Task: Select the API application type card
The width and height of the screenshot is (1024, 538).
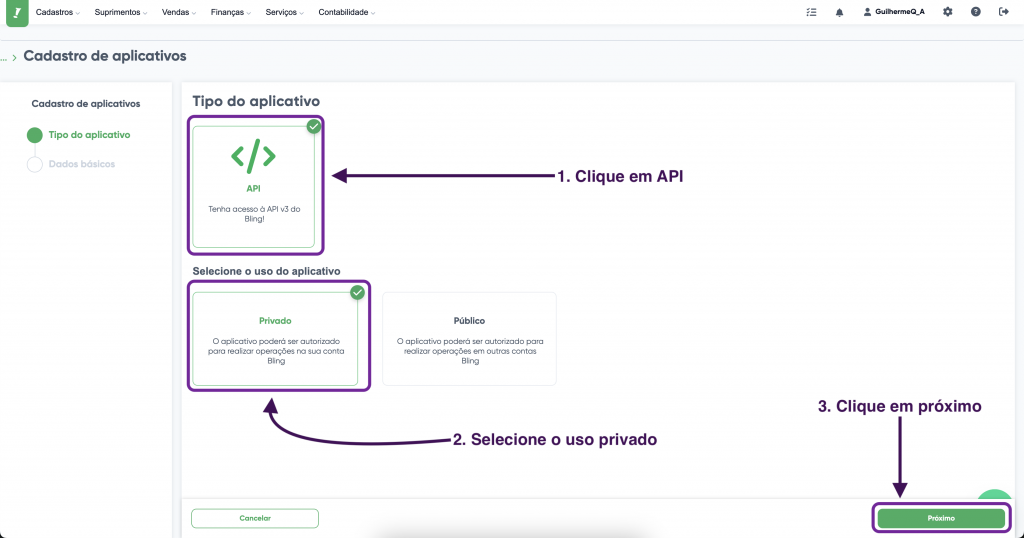Action: (253, 186)
